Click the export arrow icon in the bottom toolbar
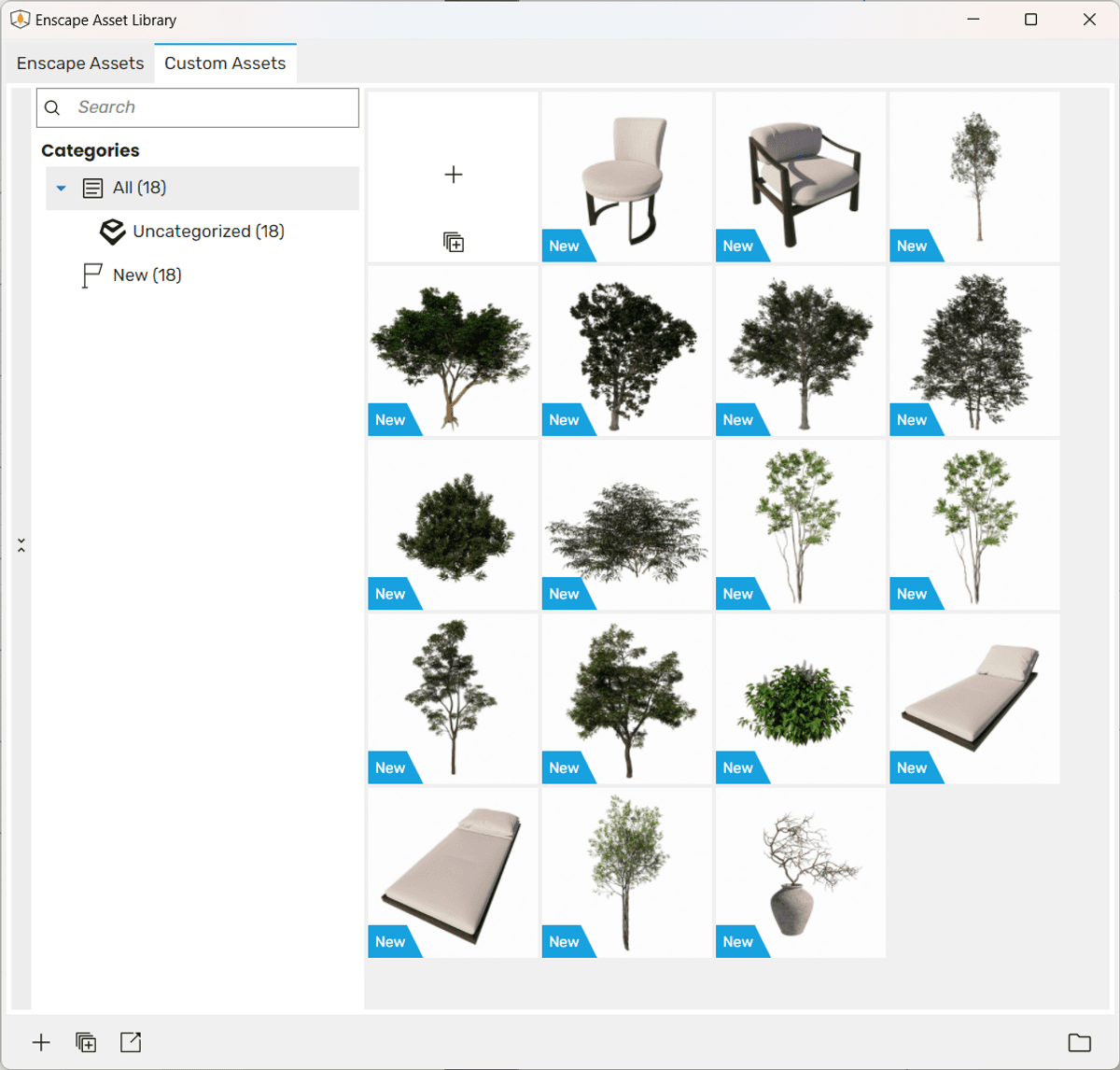Image resolution: width=1120 pixels, height=1070 pixels. [131, 1042]
